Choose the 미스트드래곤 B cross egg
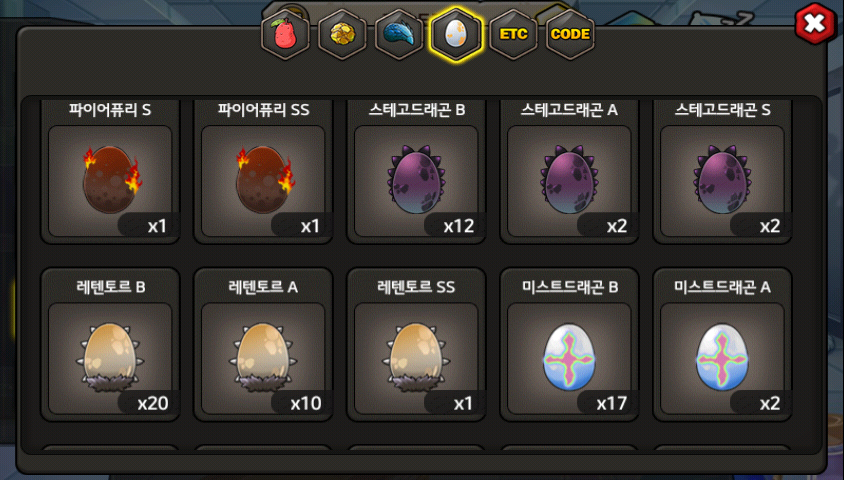The image size is (844, 480). (569, 358)
